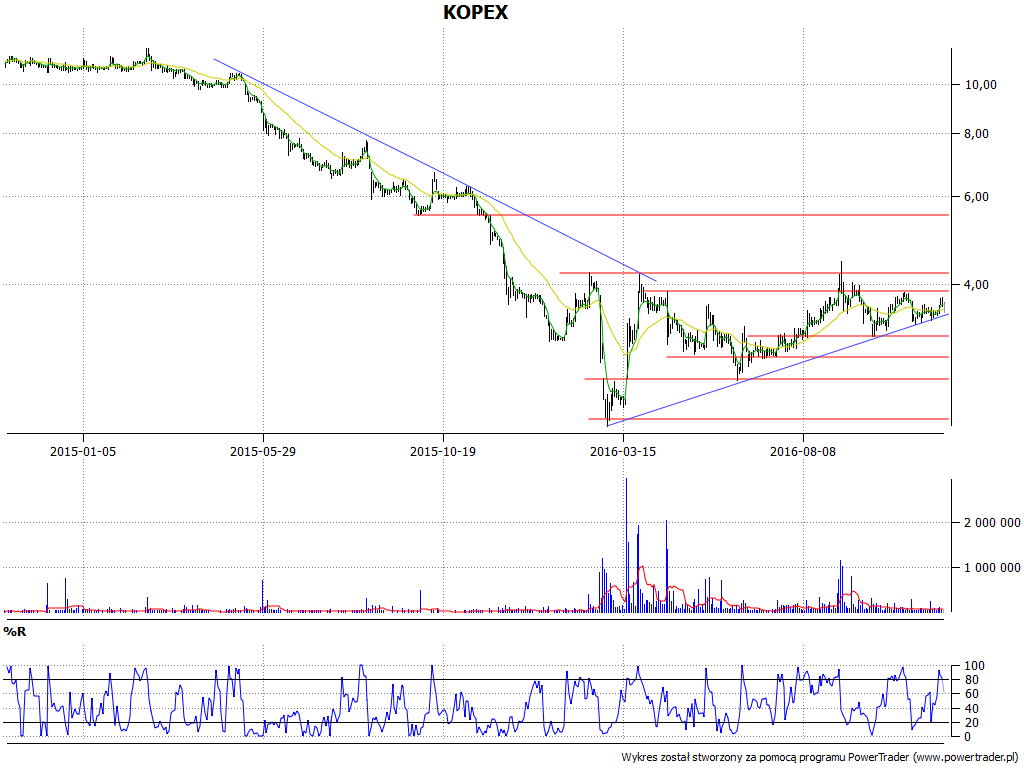Click the 10,00 price axis label

point(981,84)
